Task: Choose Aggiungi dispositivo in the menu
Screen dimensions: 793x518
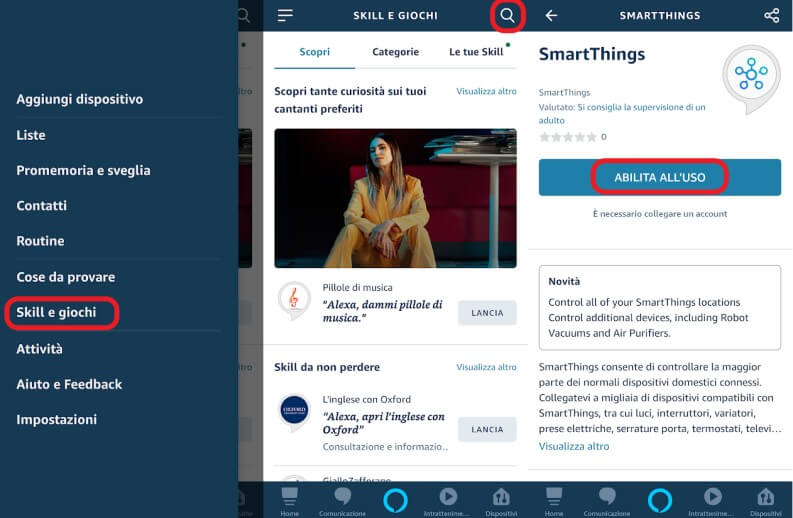Action: (x=79, y=99)
